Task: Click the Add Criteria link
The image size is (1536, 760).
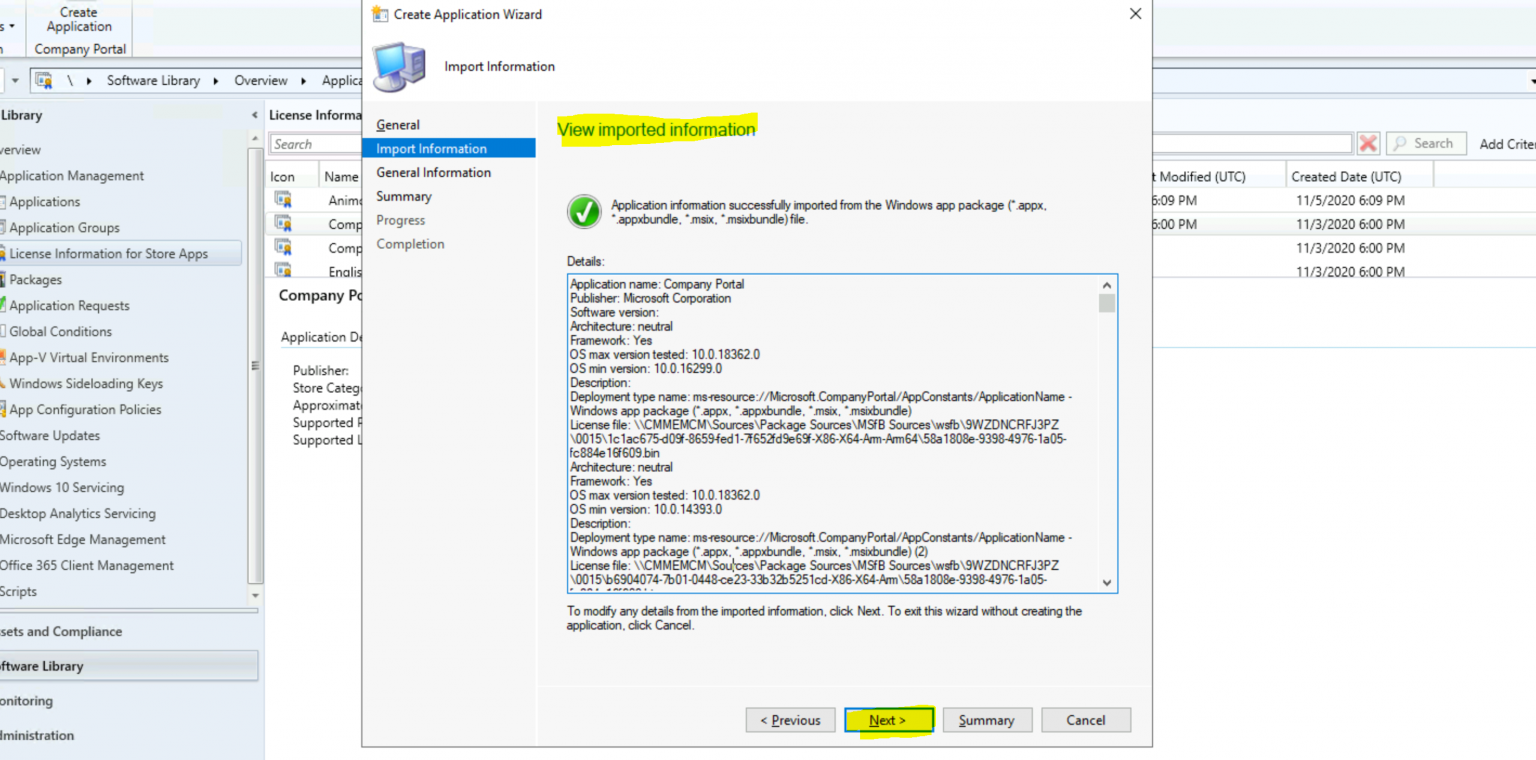Action: point(1506,143)
